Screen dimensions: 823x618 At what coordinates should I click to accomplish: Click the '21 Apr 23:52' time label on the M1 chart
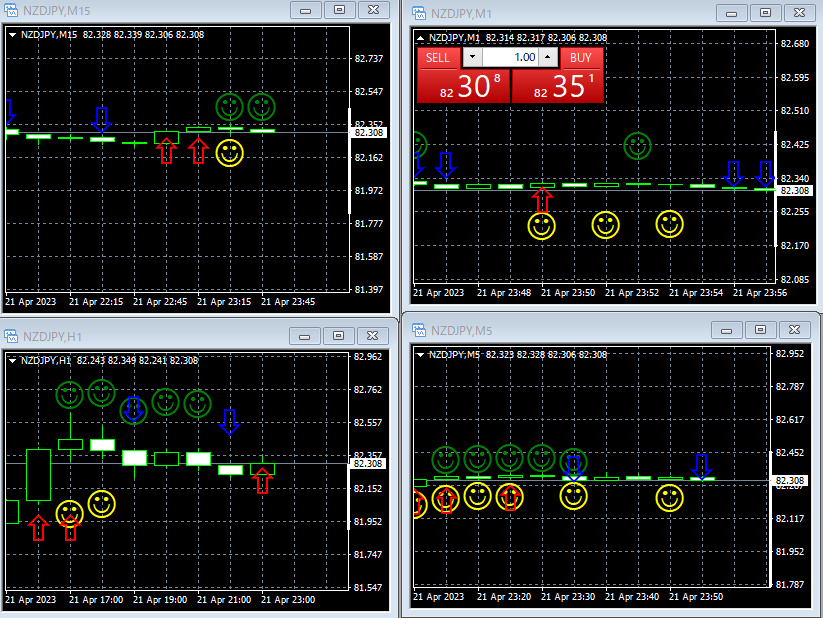pos(632,292)
